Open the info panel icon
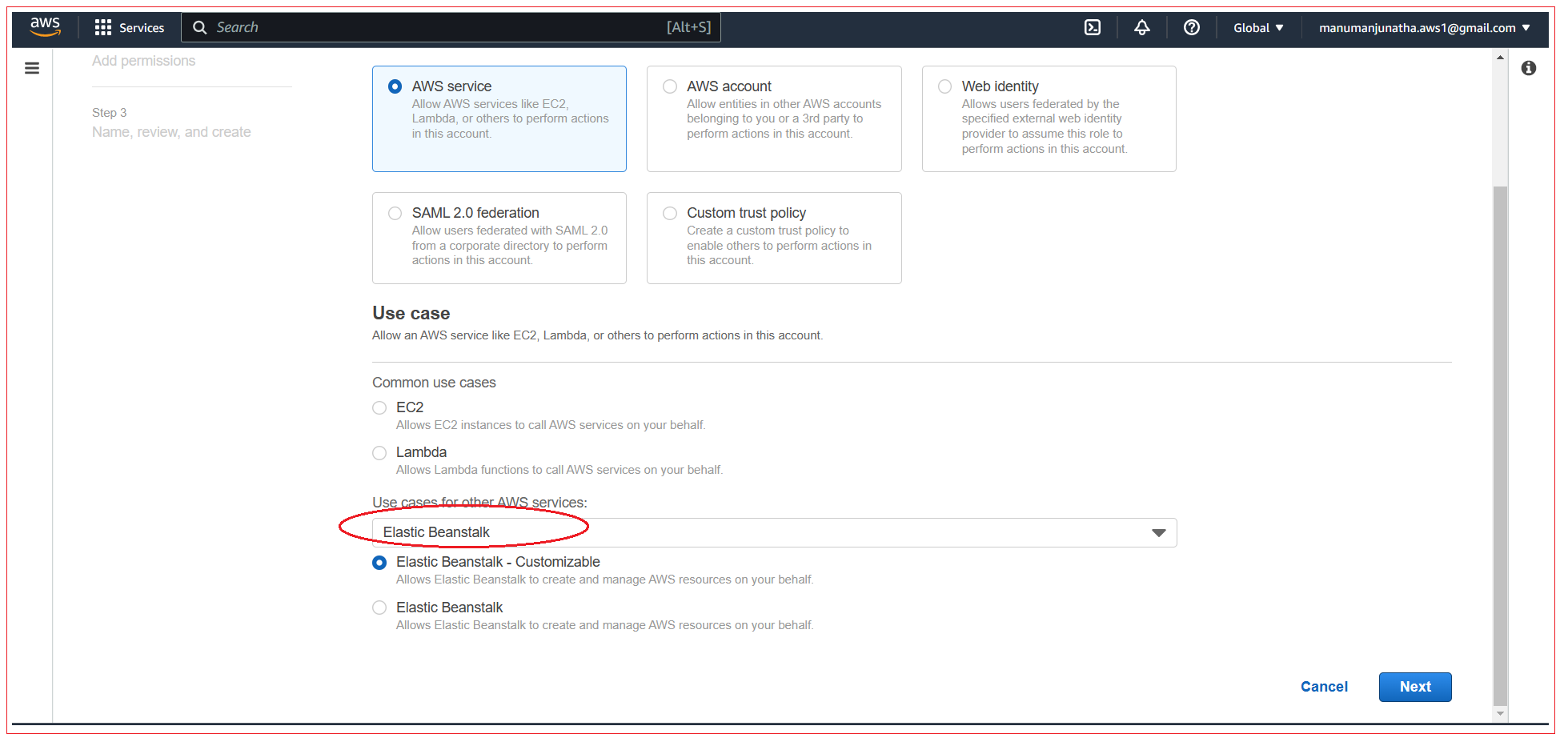 pyautogui.click(x=1529, y=68)
